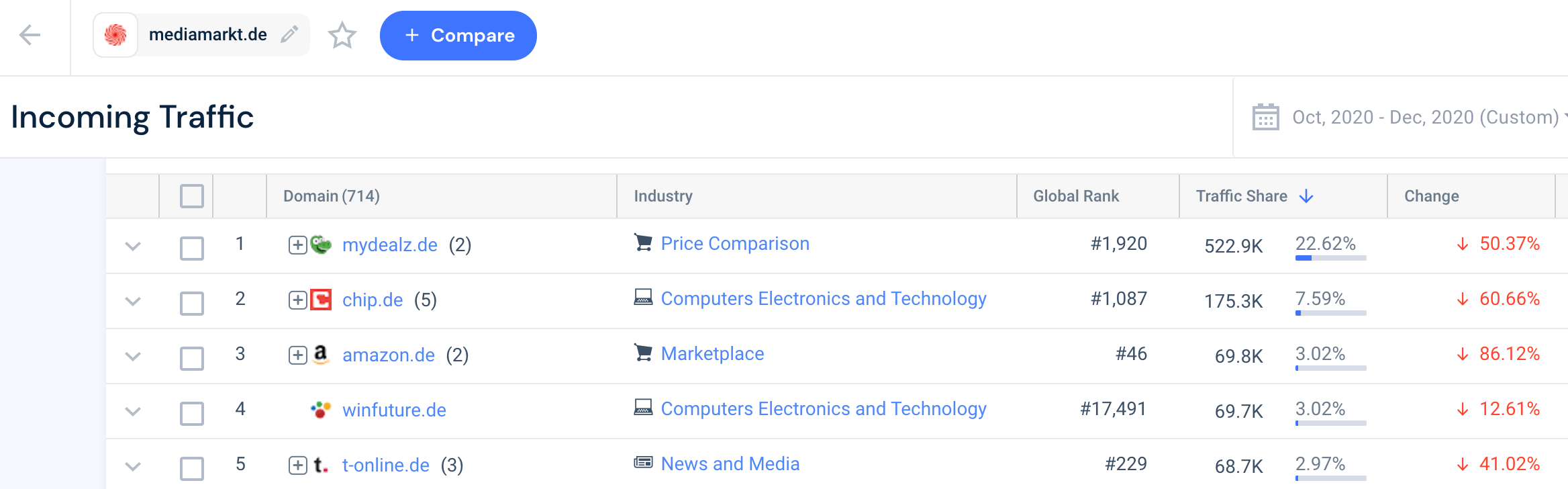The image size is (1568, 489).
Task: Click the mediamarkt.de site logo icon
Action: click(x=115, y=35)
